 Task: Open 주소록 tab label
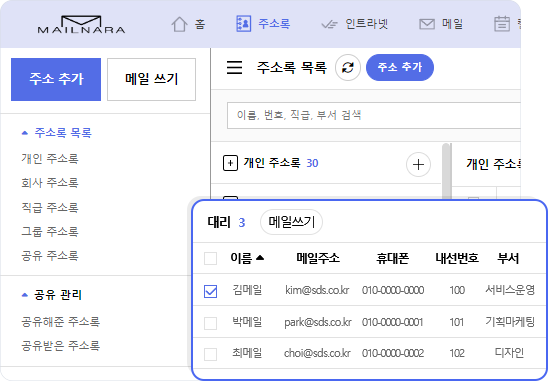[274, 24]
